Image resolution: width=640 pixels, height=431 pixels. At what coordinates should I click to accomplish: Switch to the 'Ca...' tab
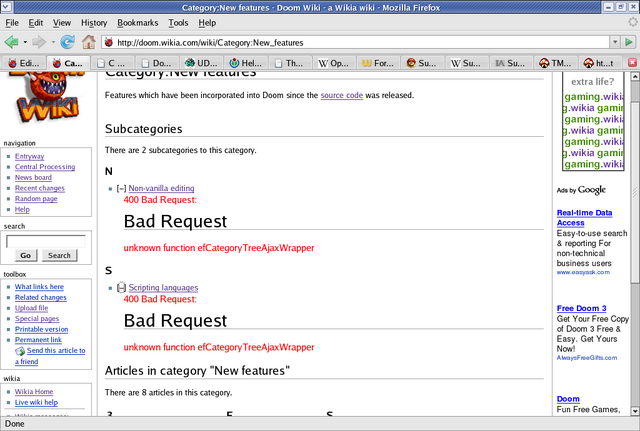click(x=68, y=63)
